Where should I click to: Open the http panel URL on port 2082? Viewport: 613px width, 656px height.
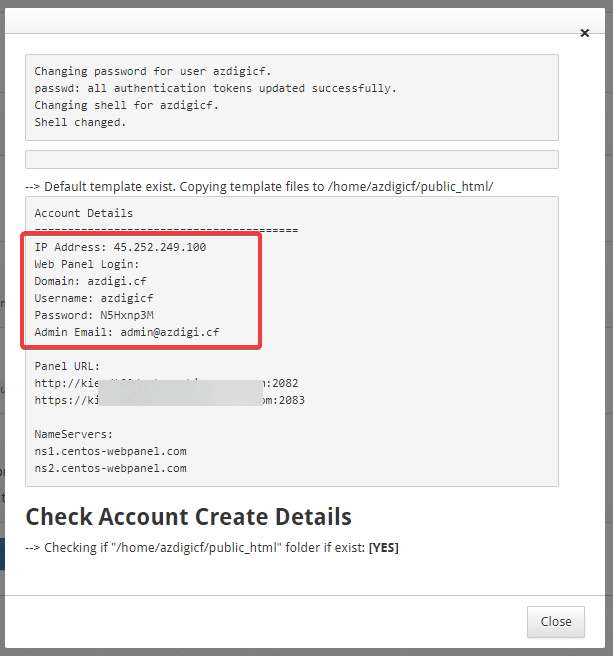click(x=166, y=383)
